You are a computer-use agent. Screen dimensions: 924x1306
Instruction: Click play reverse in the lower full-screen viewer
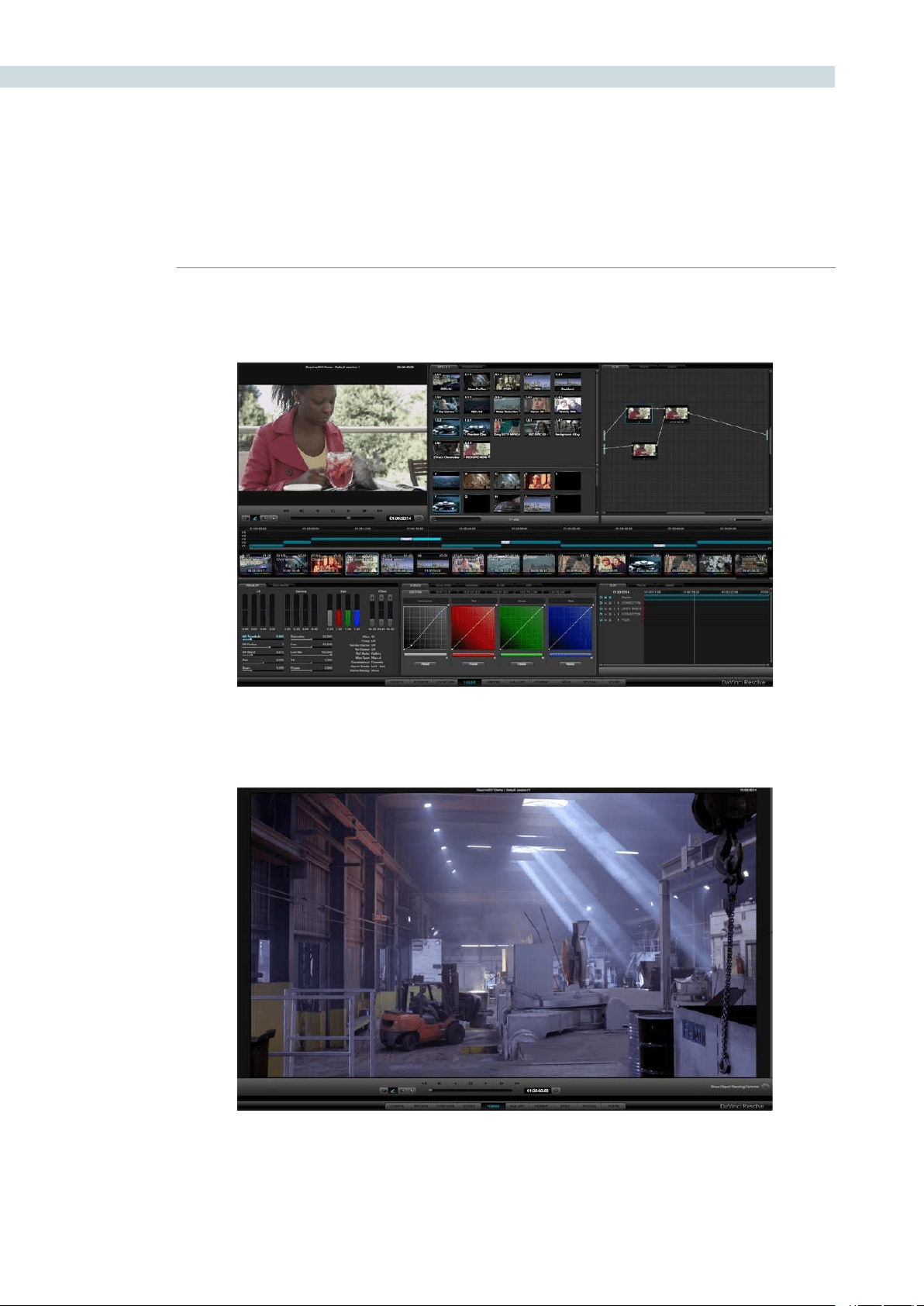click(x=455, y=1083)
